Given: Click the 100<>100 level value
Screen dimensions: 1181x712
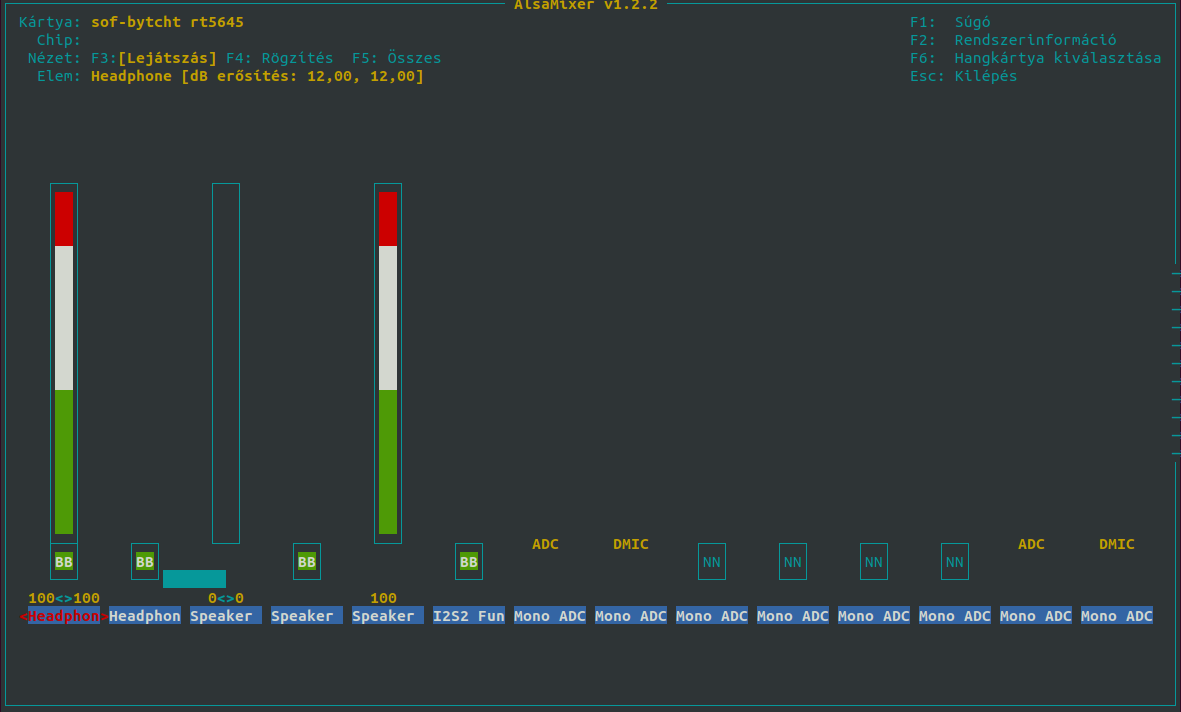Looking at the screenshot, I should tap(64, 598).
